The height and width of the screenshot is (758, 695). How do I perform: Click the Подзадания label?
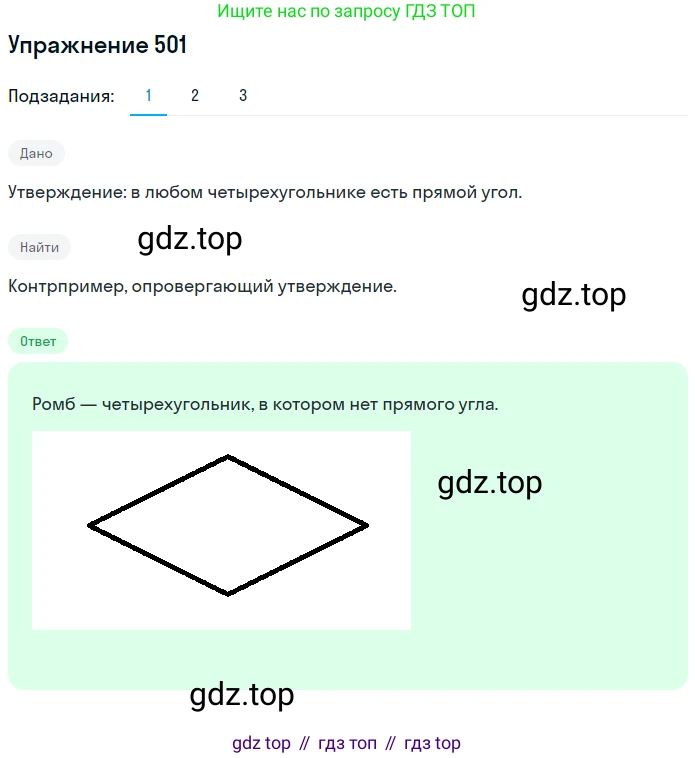(61, 96)
